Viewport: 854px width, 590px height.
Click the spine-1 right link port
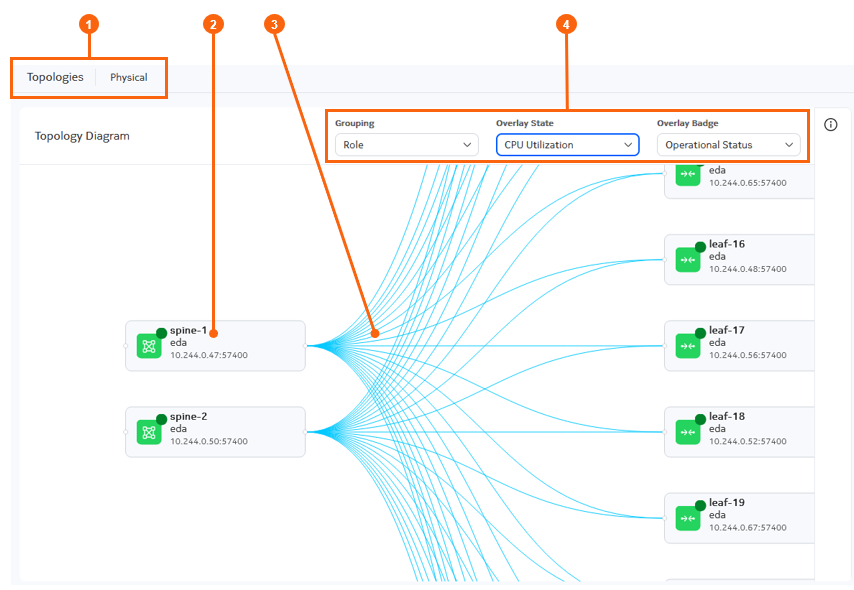[306, 346]
